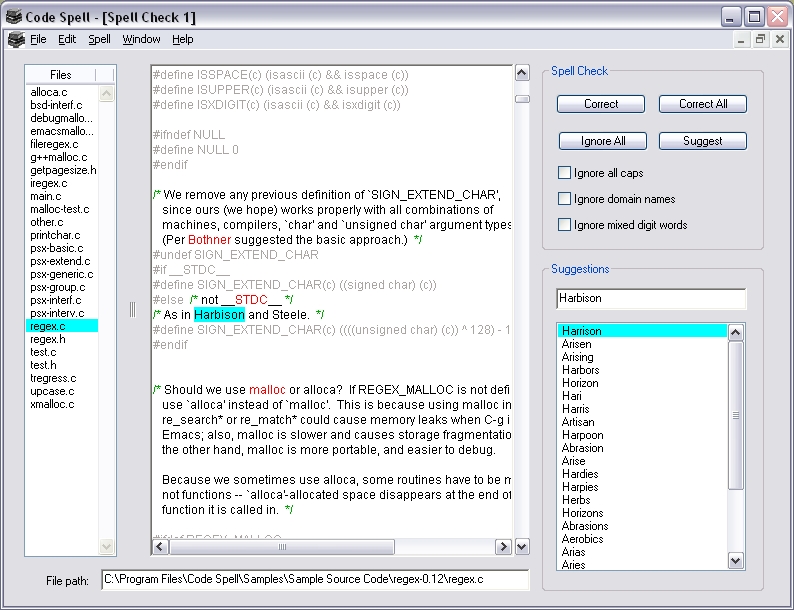
Task: Click the Files list scroll down arrow
Action: (106, 546)
